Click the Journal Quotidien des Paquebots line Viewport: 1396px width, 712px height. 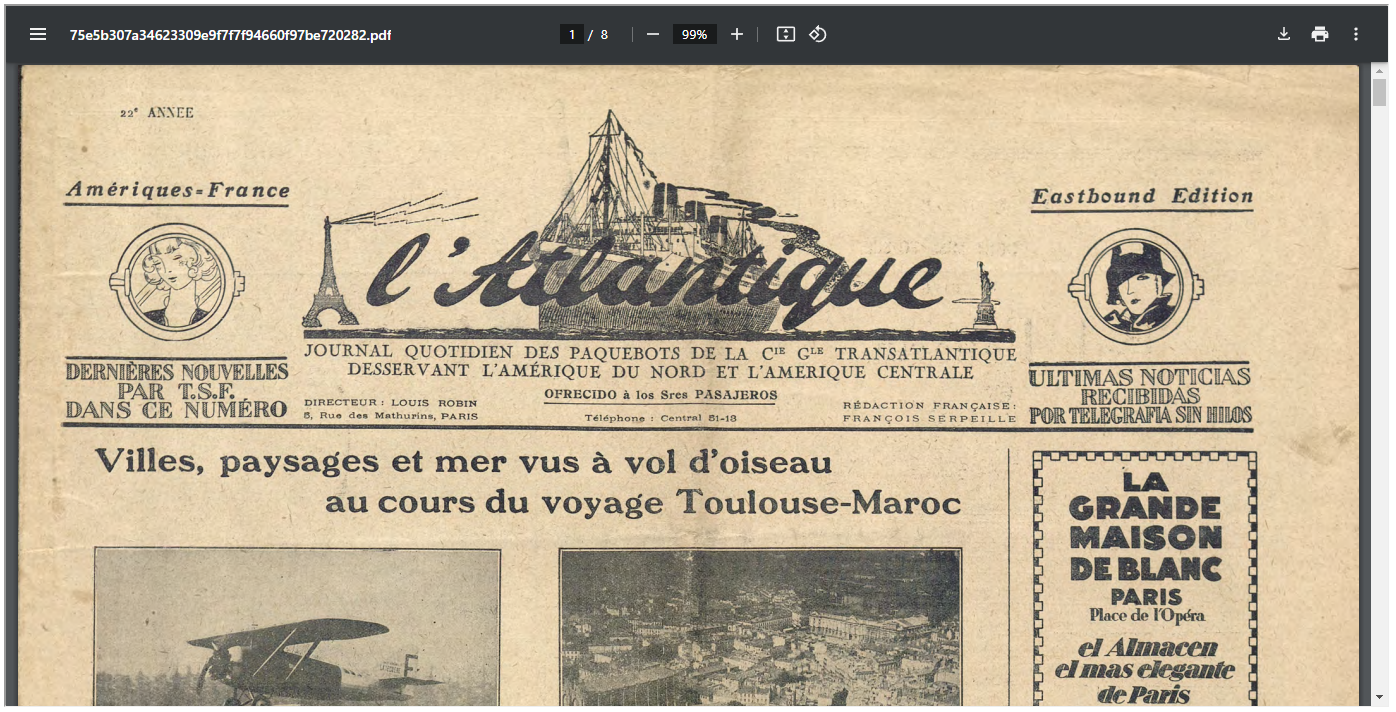[x=660, y=353]
